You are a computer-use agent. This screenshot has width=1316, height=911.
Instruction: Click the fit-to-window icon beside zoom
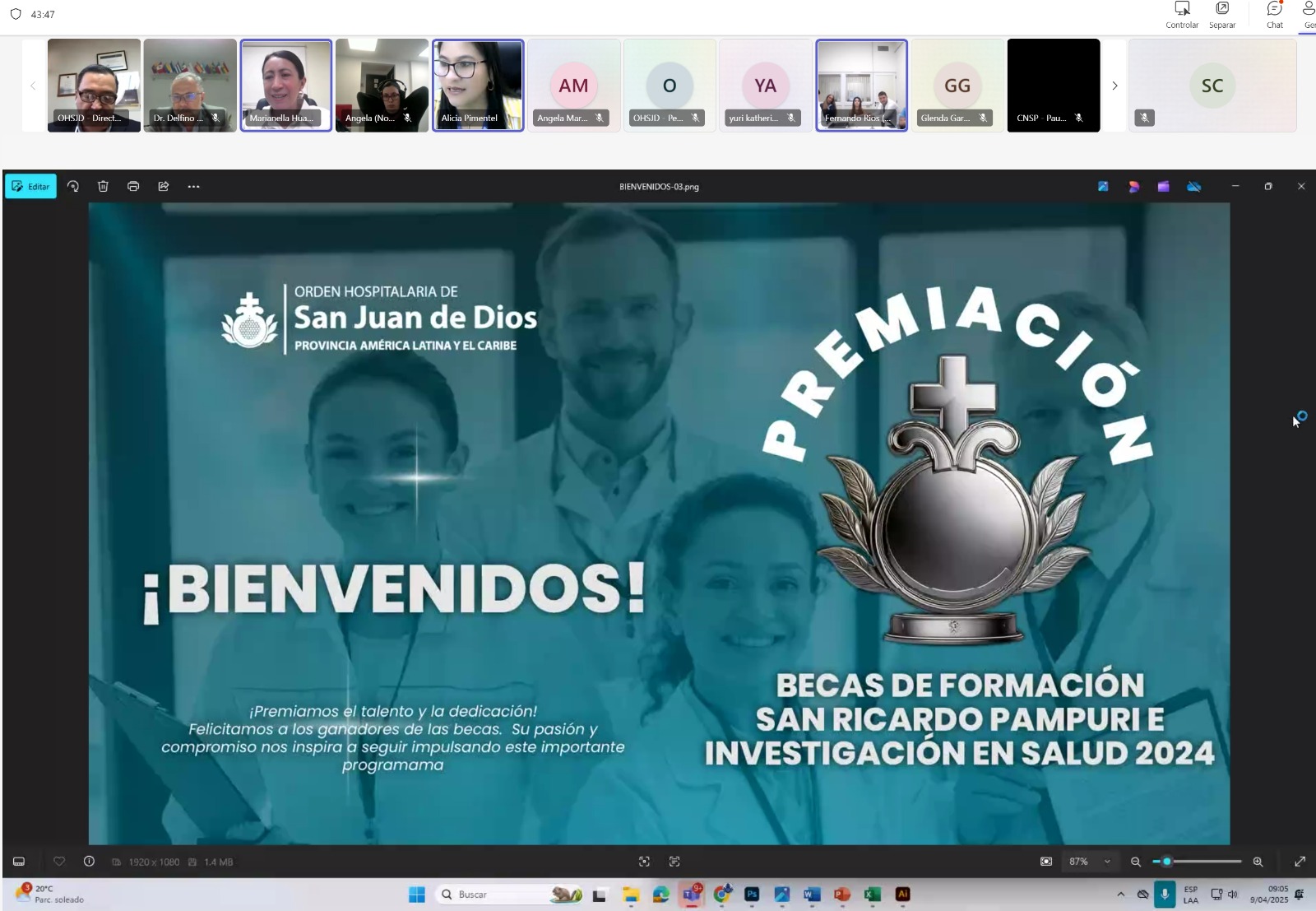click(x=1046, y=862)
